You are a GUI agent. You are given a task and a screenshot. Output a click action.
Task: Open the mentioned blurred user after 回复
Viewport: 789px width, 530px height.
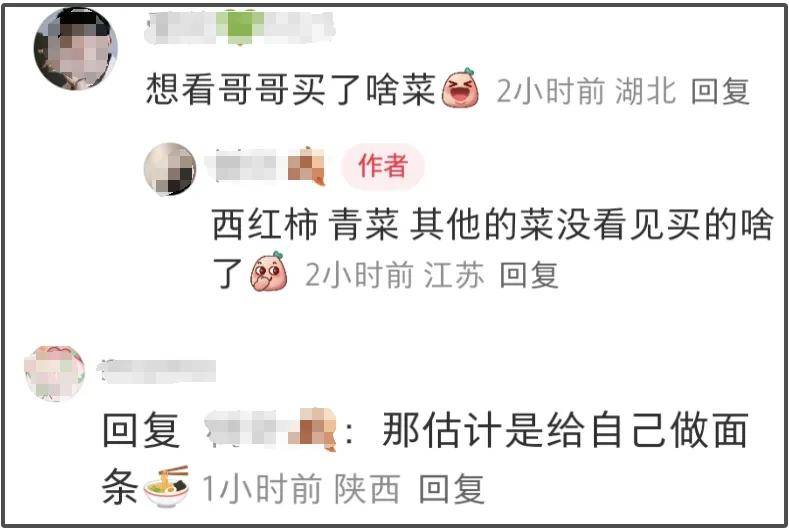(x=271, y=429)
